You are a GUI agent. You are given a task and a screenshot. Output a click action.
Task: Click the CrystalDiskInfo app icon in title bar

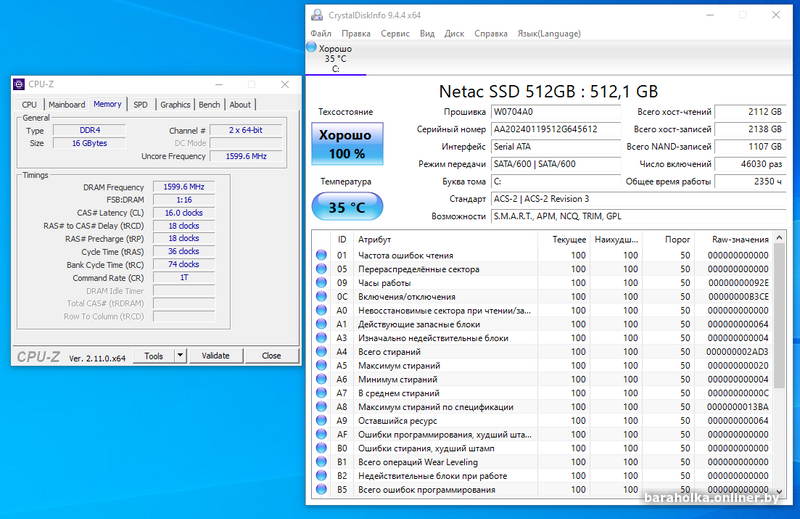click(x=317, y=15)
